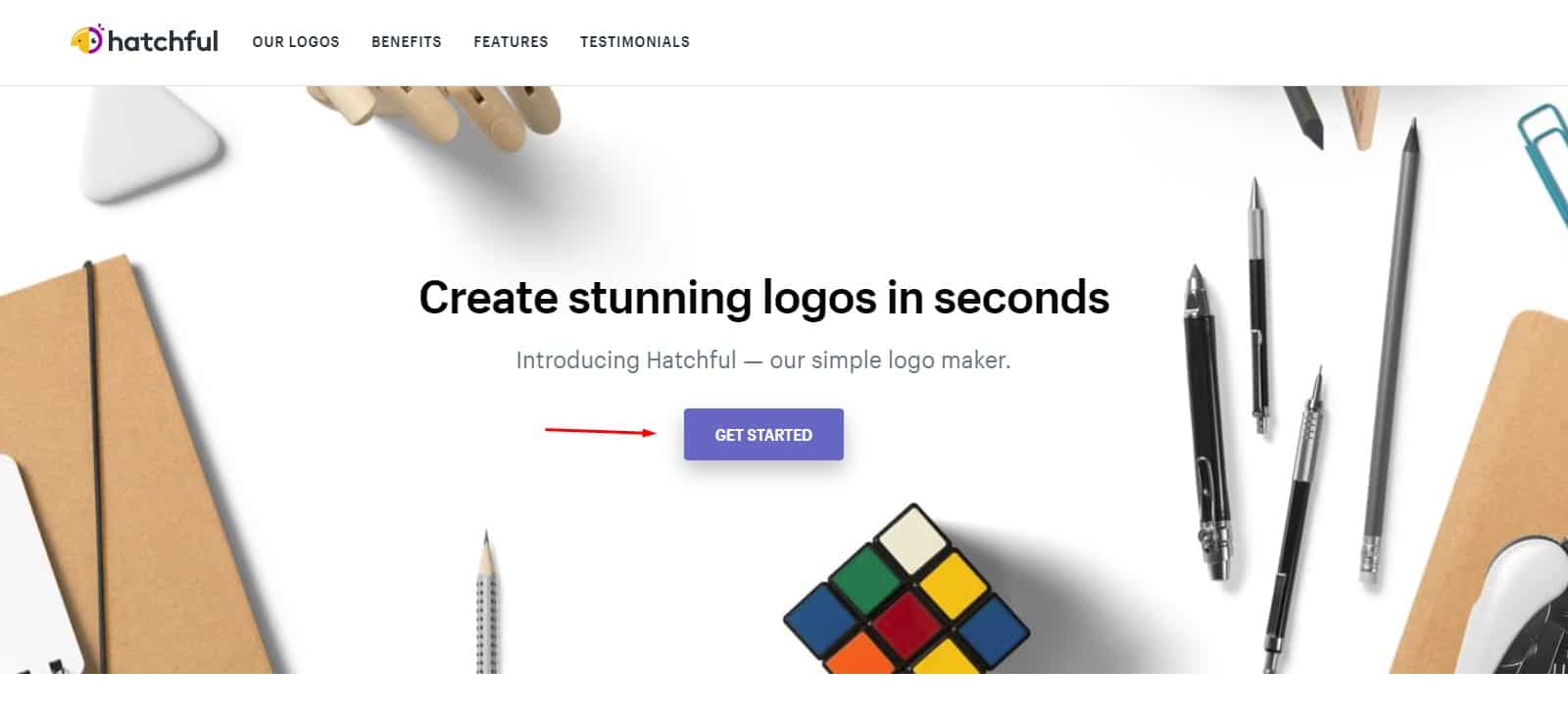Click the purple Get Started button
1568x717 pixels.
763,434
